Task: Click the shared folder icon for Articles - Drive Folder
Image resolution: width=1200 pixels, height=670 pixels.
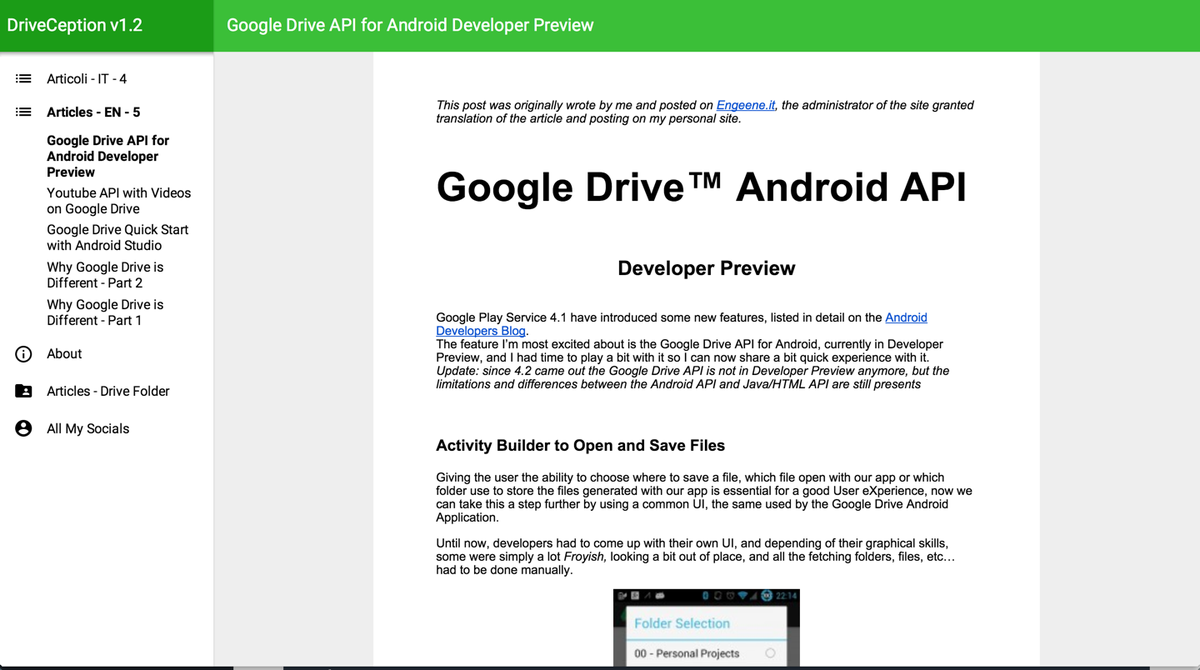Action: (x=23, y=391)
